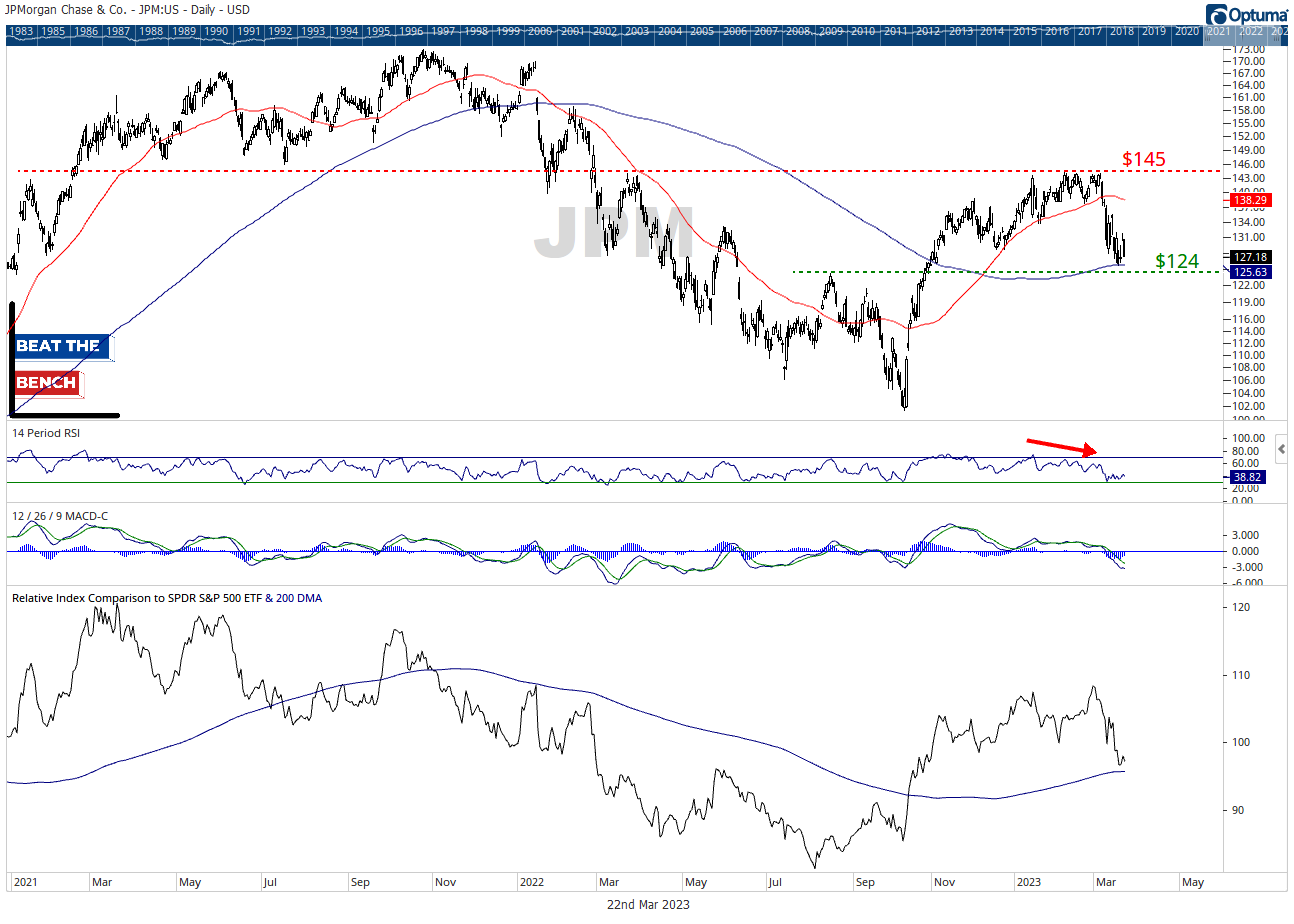The image size is (1294, 924).
Task: Click the 110 relative index scale value
Action: (x=1240, y=675)
